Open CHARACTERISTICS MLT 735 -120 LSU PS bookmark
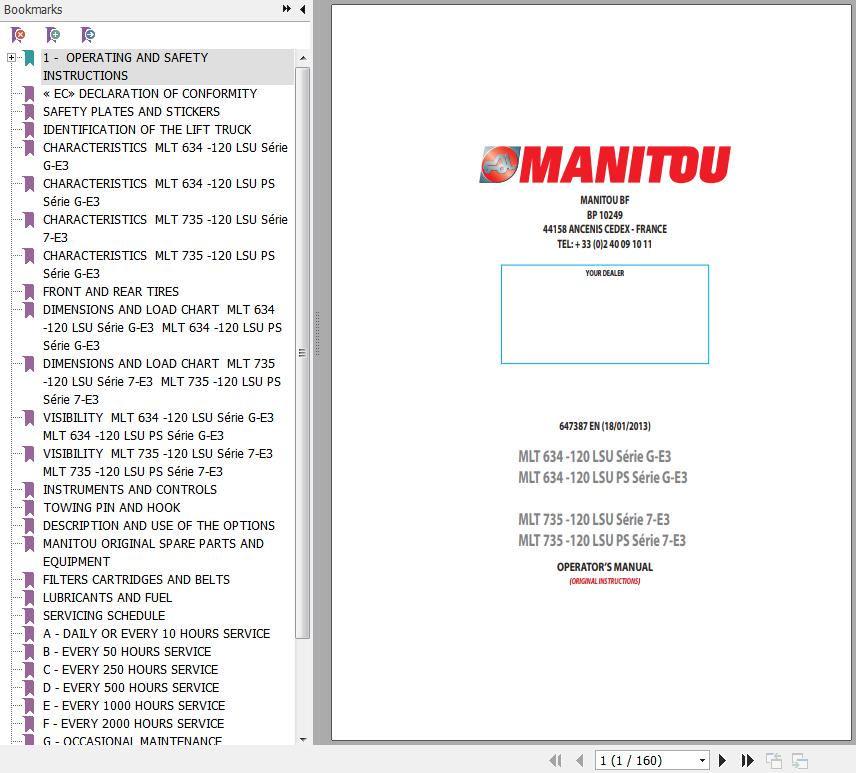Viewport: 856px width, 773px height. (159, 265)
